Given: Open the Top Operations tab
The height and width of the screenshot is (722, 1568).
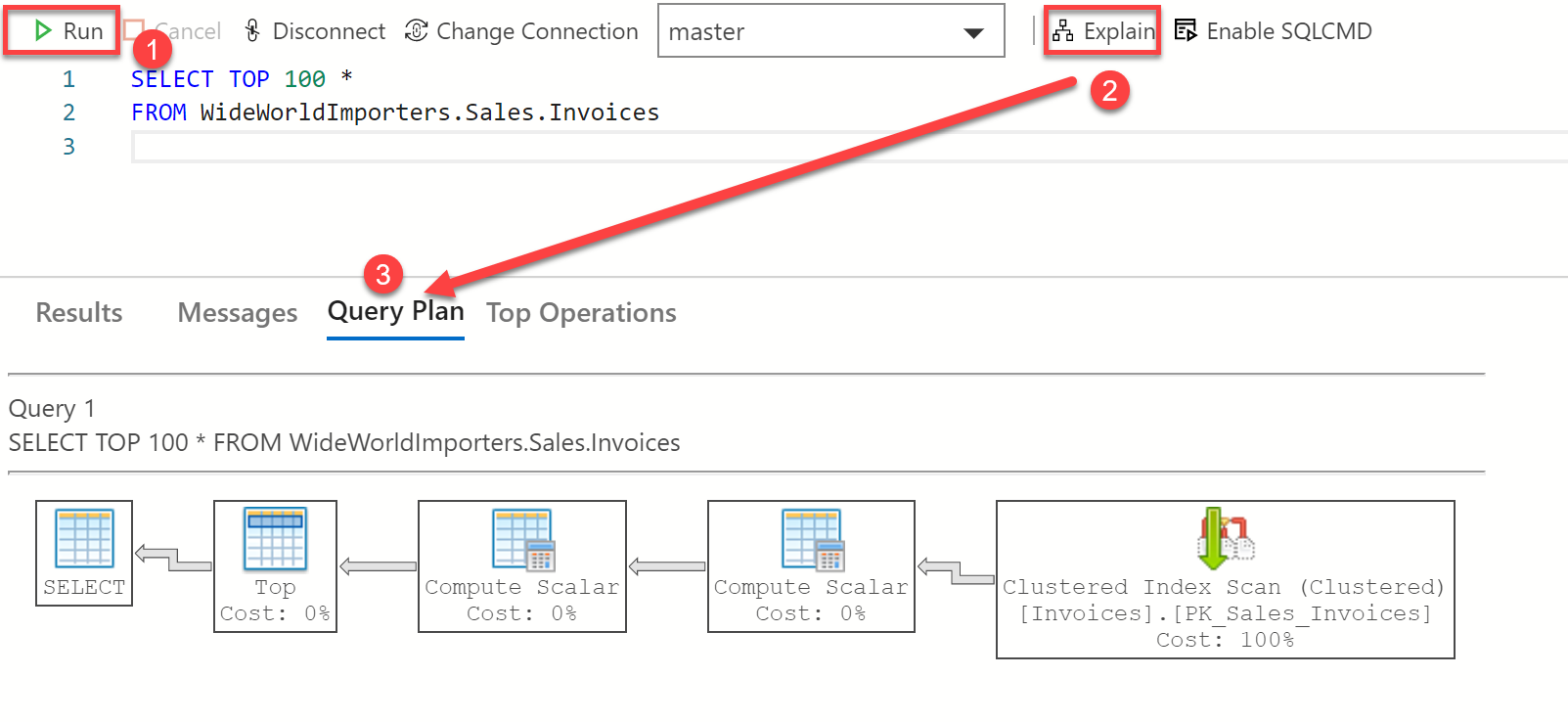Looking at the screenshot, I should click(581, 313).
